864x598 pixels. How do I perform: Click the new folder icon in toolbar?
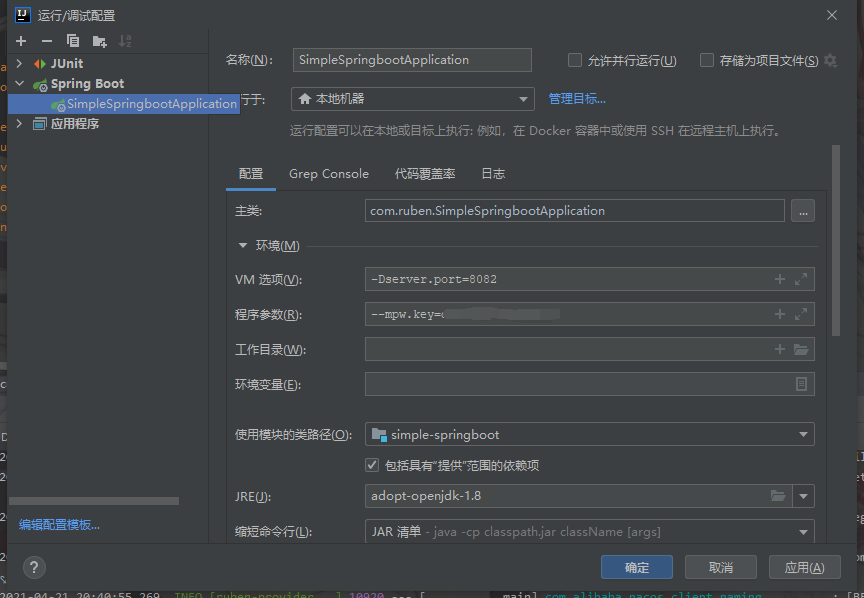pos(99,41)
